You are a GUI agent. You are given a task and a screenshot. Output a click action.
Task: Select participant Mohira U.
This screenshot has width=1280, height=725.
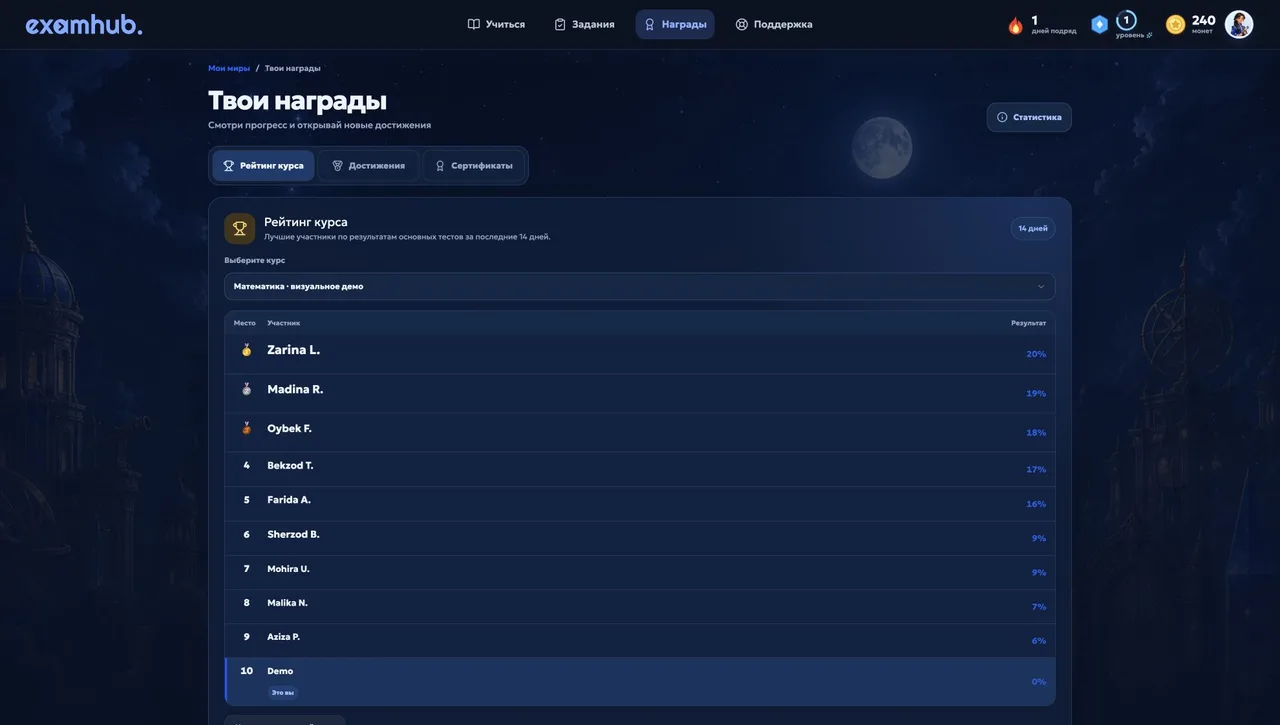288,569
